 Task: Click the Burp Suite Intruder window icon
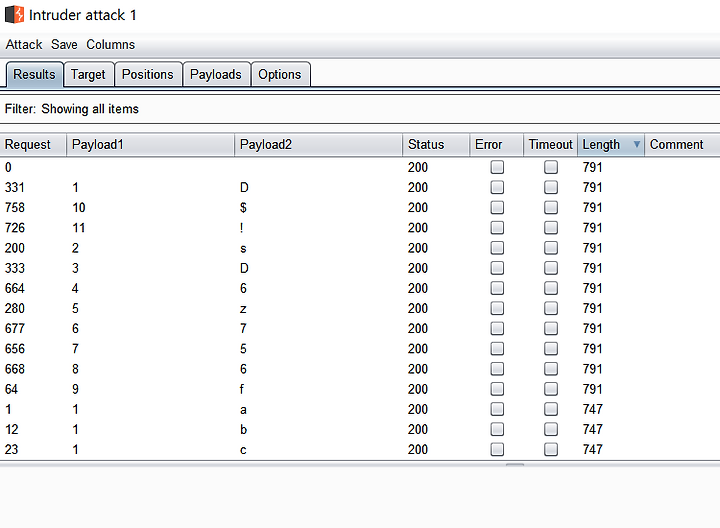pos(14,14)
